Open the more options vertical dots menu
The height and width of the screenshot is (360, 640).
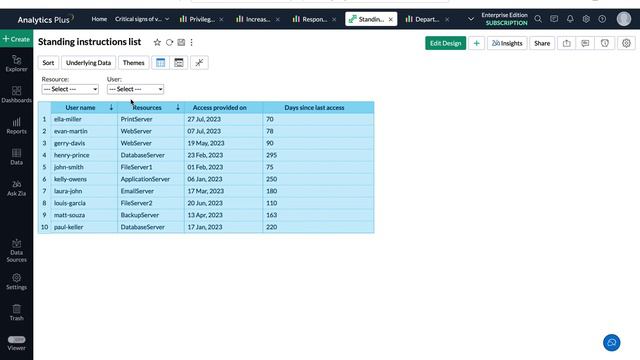(x=191, y=42)
